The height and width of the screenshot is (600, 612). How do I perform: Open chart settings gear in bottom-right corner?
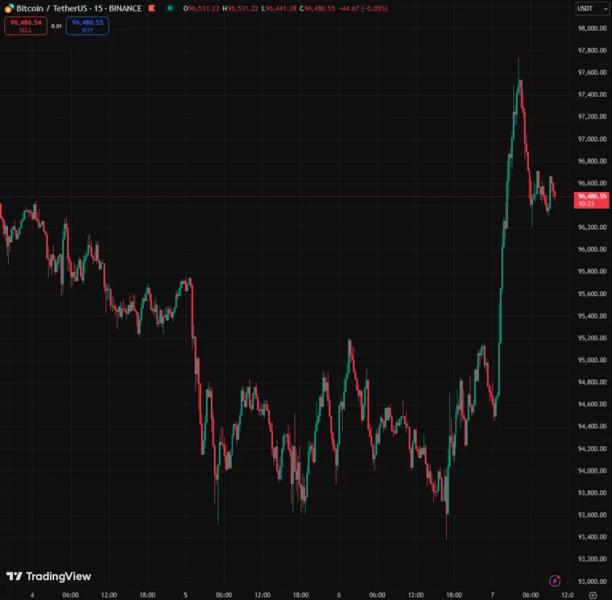(x=592, y=594)
